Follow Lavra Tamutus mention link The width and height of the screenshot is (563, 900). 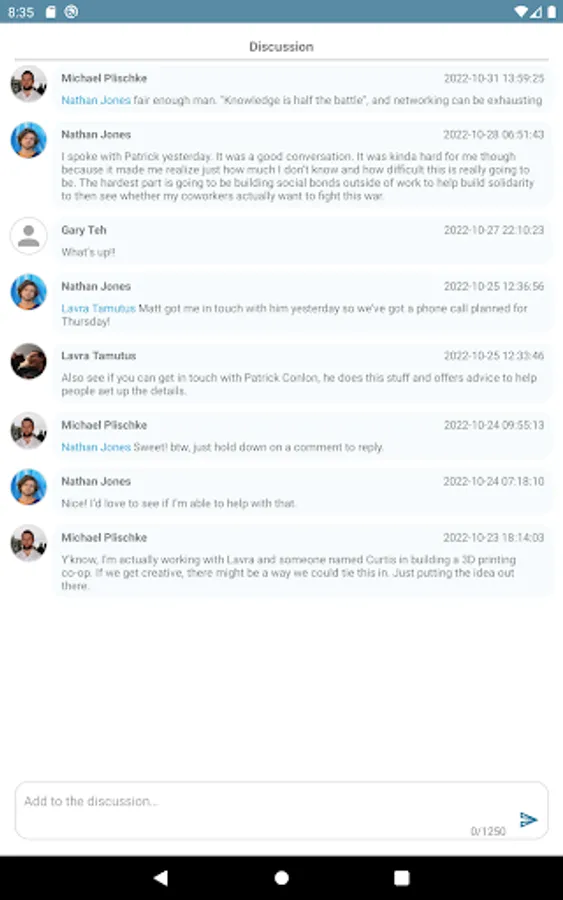point(98,308)
